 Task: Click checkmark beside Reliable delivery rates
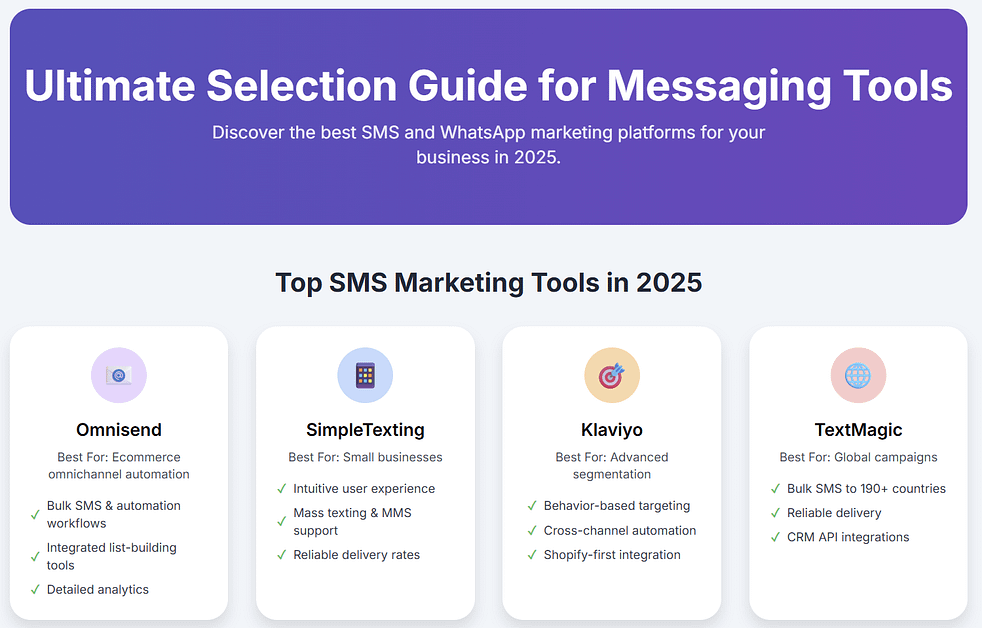(282, 555)
